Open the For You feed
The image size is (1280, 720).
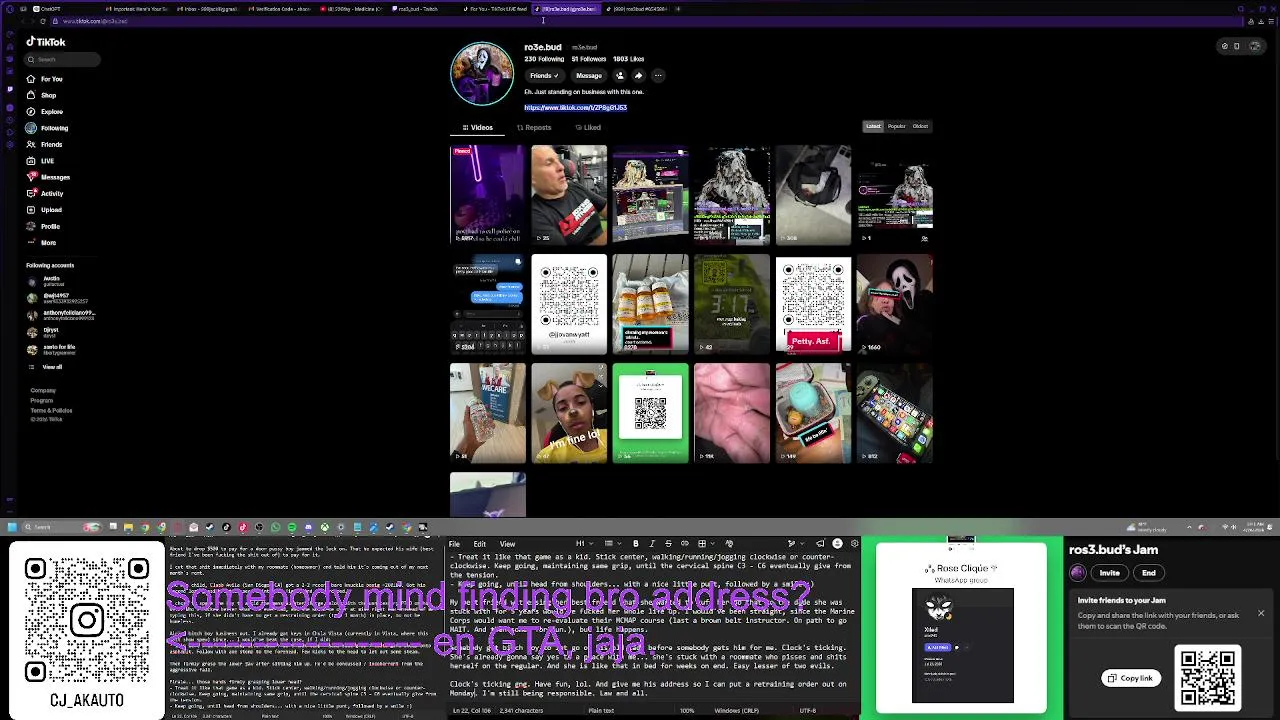[x=45, y=79]
